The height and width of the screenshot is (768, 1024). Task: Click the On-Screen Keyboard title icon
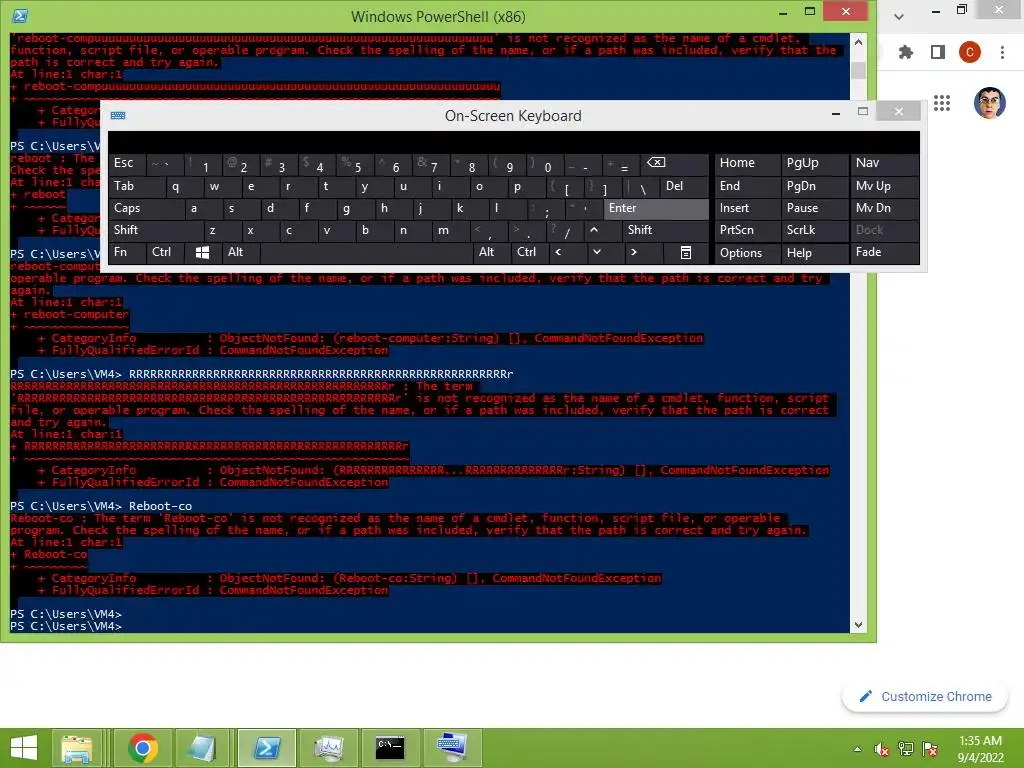click(x=118, y=116)
